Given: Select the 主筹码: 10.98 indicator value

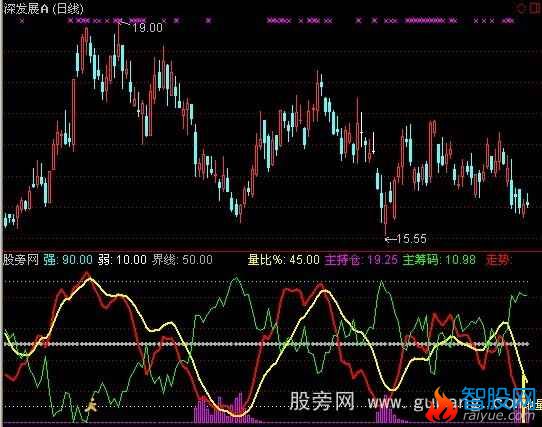Looking at the screenshot, I should tap(439, 260).
